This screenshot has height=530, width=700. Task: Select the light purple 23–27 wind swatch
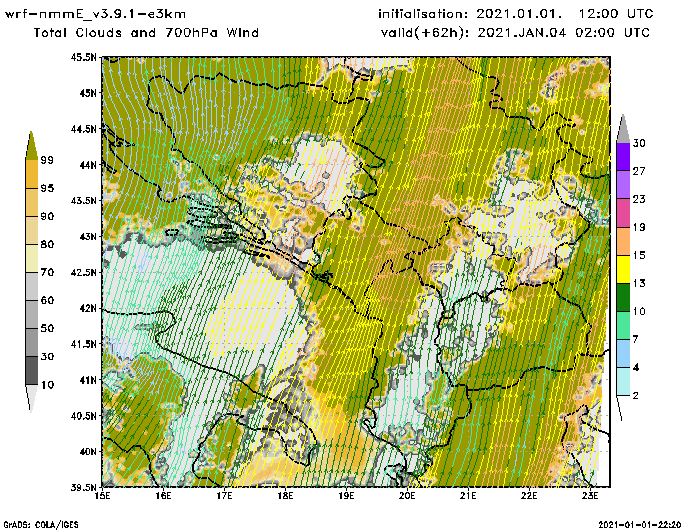[623, 185]
